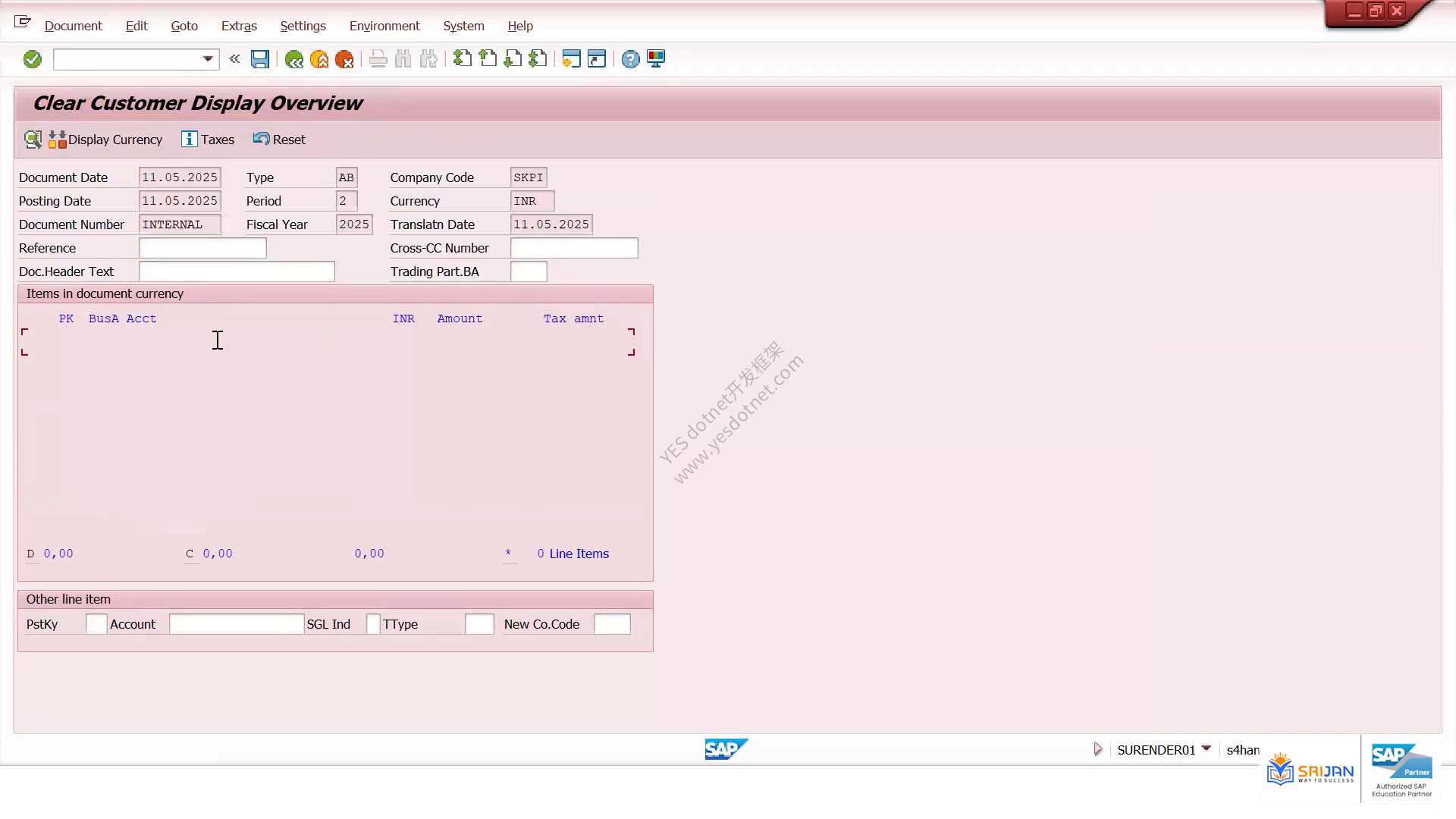Focus the Reference input field
1456x819 pixels.
pos(202,248)
